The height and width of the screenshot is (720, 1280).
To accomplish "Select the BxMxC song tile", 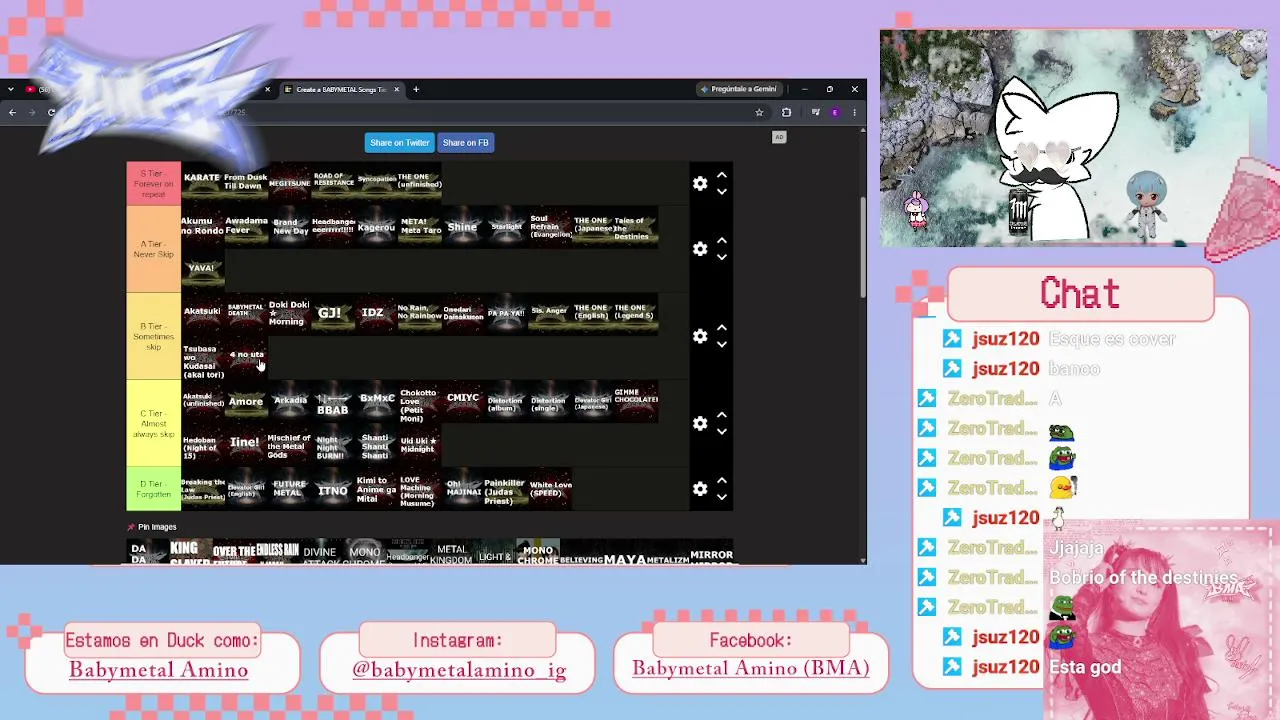I will pyautogui.click(x=376, y=400).
